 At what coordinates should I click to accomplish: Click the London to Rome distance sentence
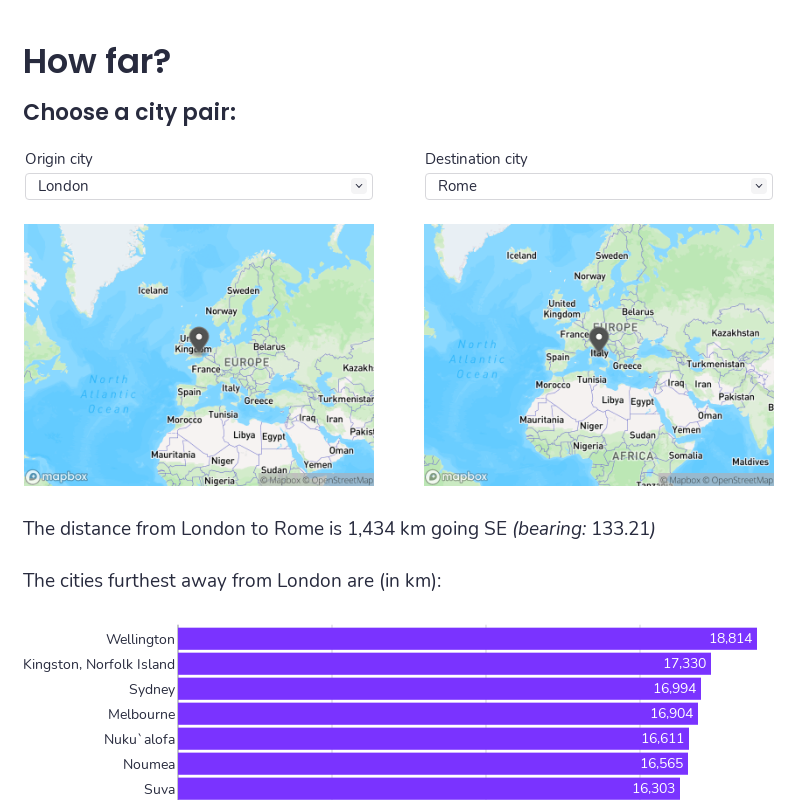pos(339,529)
